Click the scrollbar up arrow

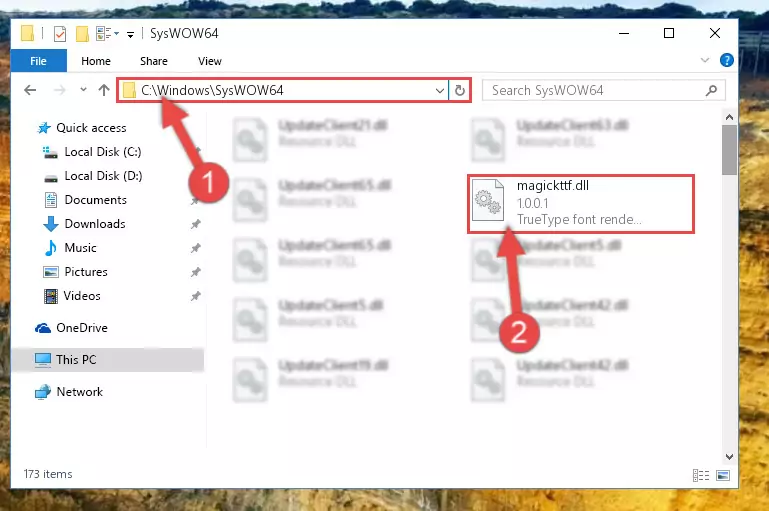point(729,117)
